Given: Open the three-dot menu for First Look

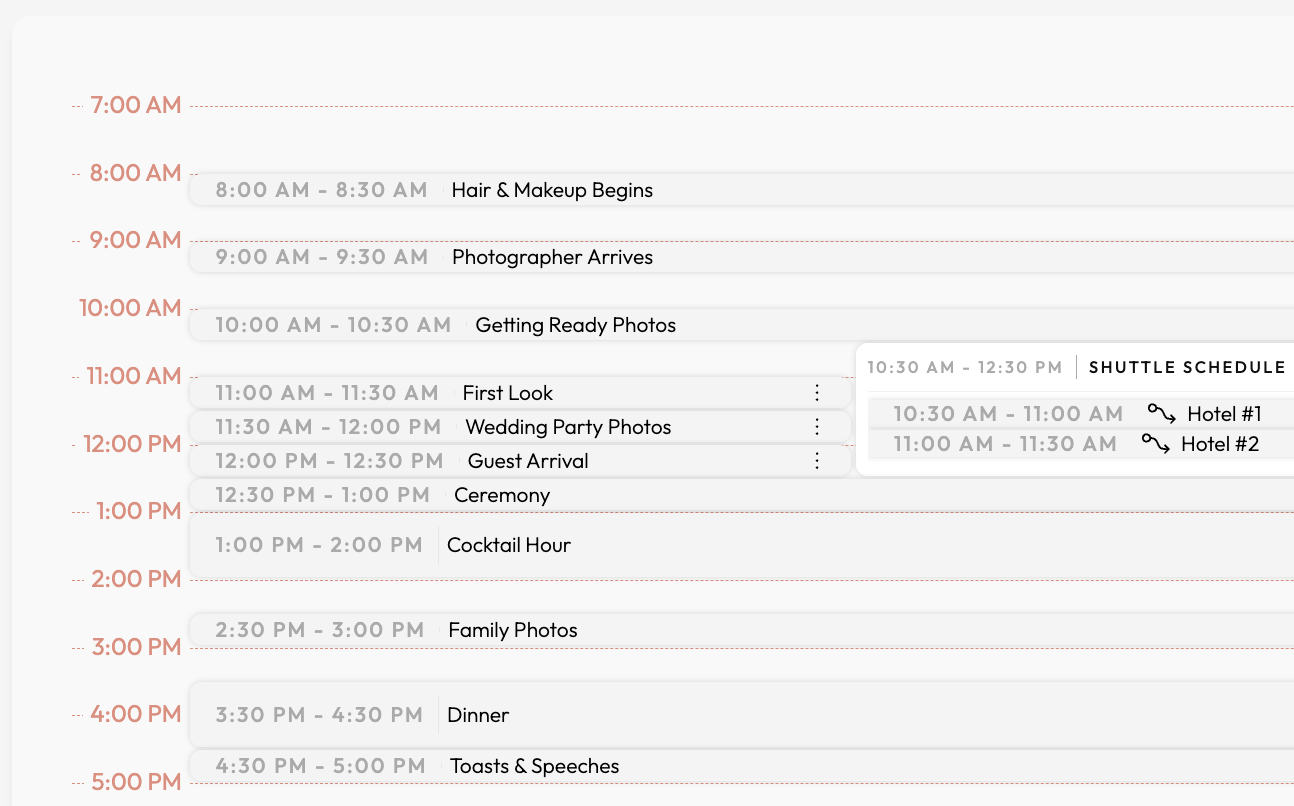Looking at the screenshot, I should (817, 393).
